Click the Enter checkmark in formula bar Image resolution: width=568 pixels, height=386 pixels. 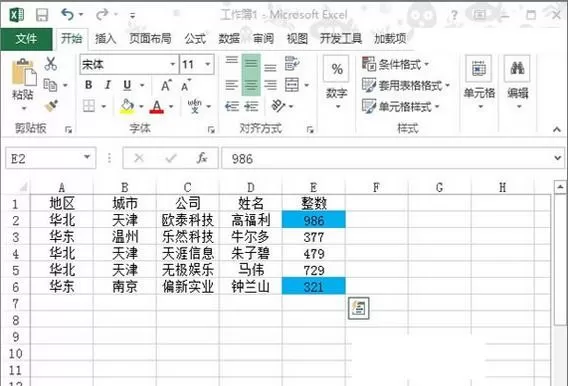tap(171, 158)
